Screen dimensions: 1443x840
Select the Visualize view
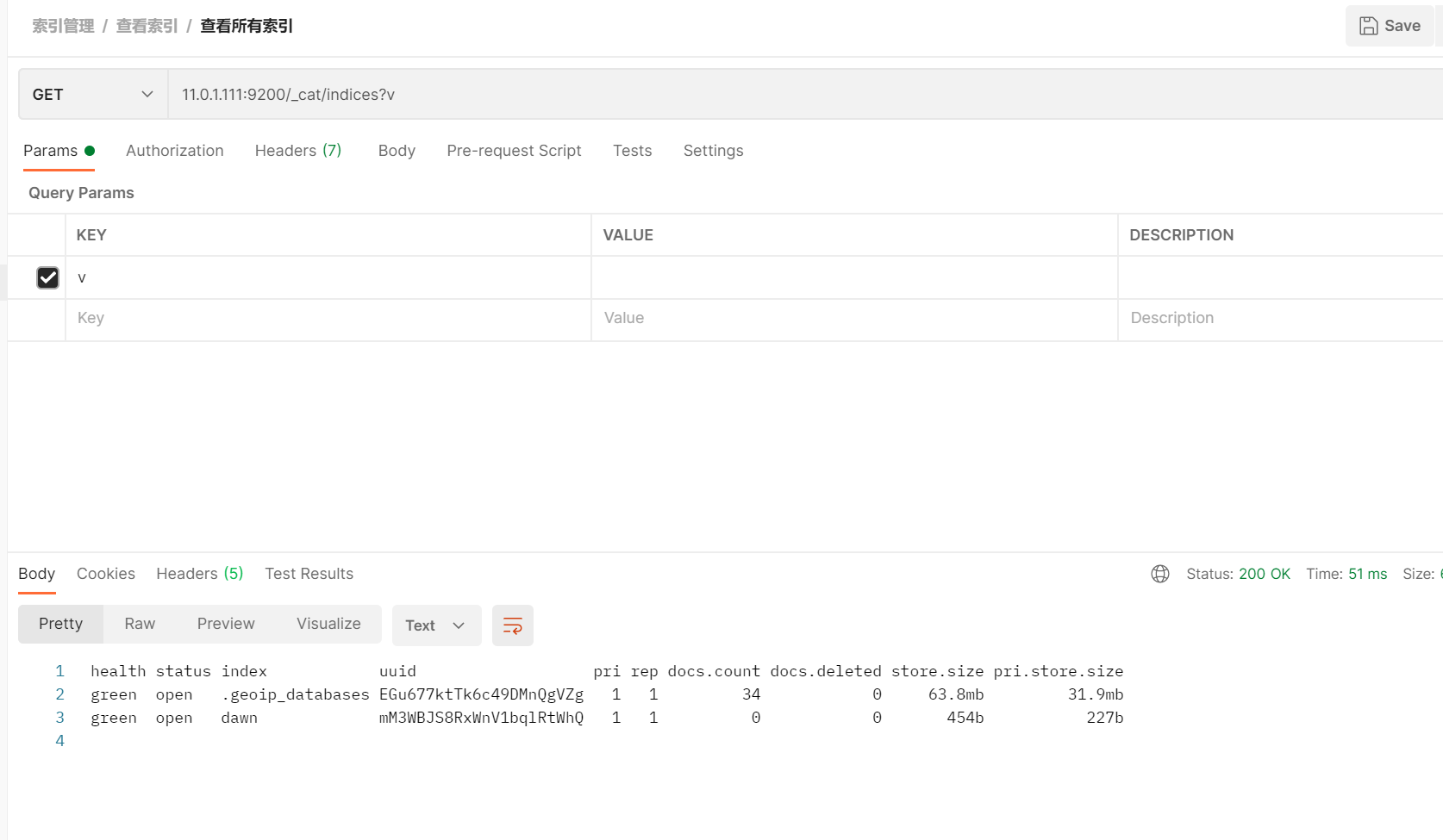point(328,624)
